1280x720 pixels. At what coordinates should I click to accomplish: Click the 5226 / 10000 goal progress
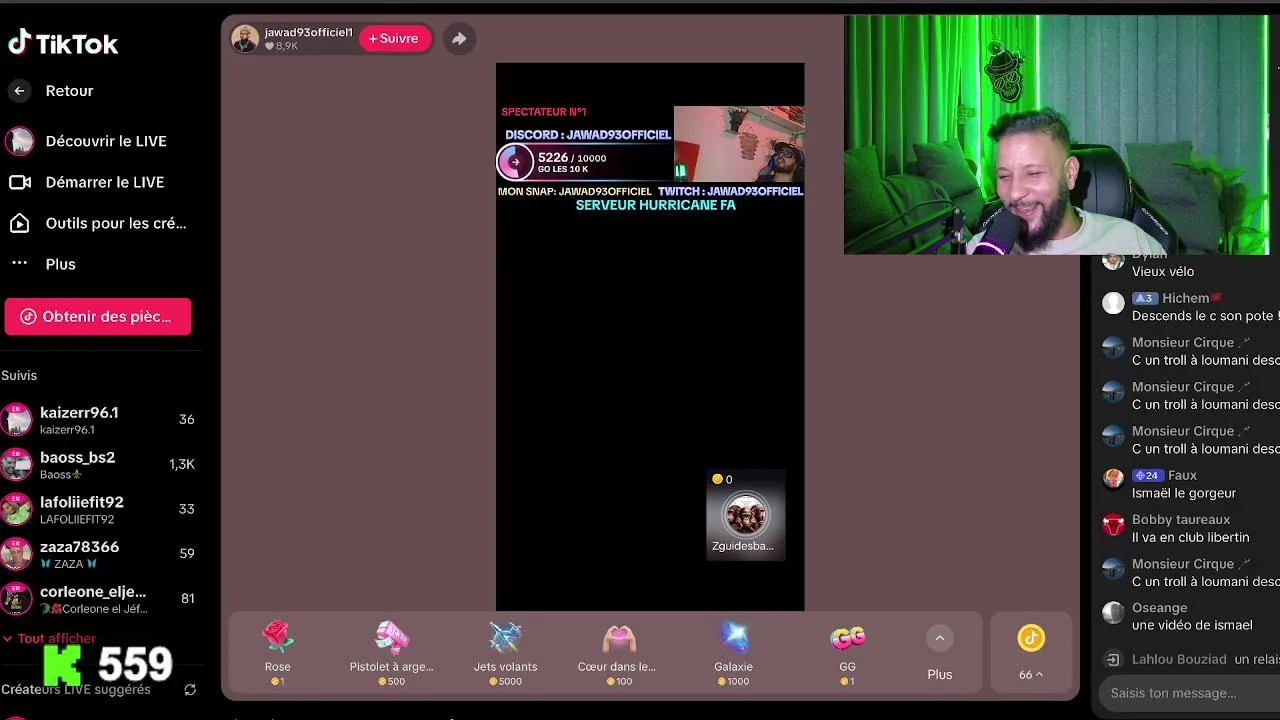coord(585,162)
